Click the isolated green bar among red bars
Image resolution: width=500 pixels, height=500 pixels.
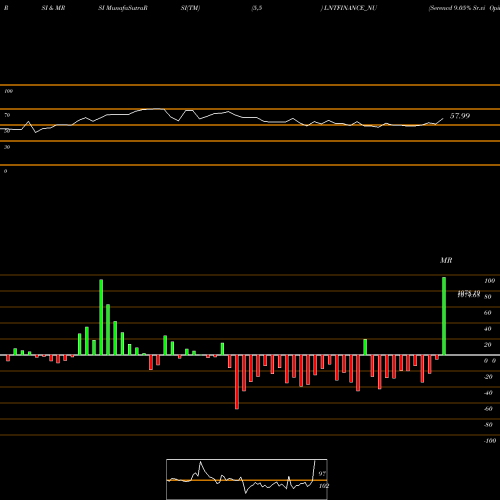tap(365, 347)
